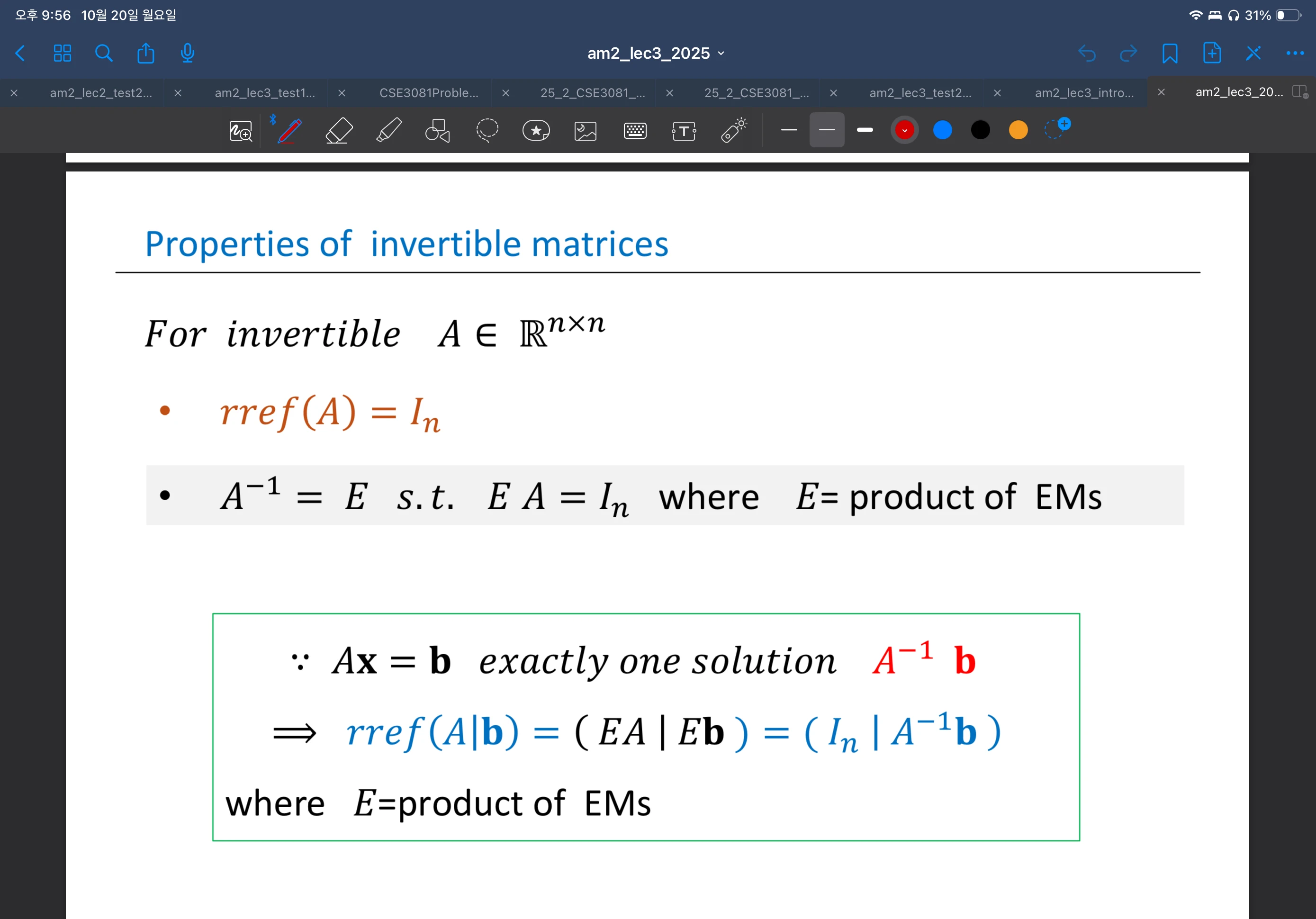Open the shapes tool
This screenshot has height=919, width=1316.
pos(437,131)
